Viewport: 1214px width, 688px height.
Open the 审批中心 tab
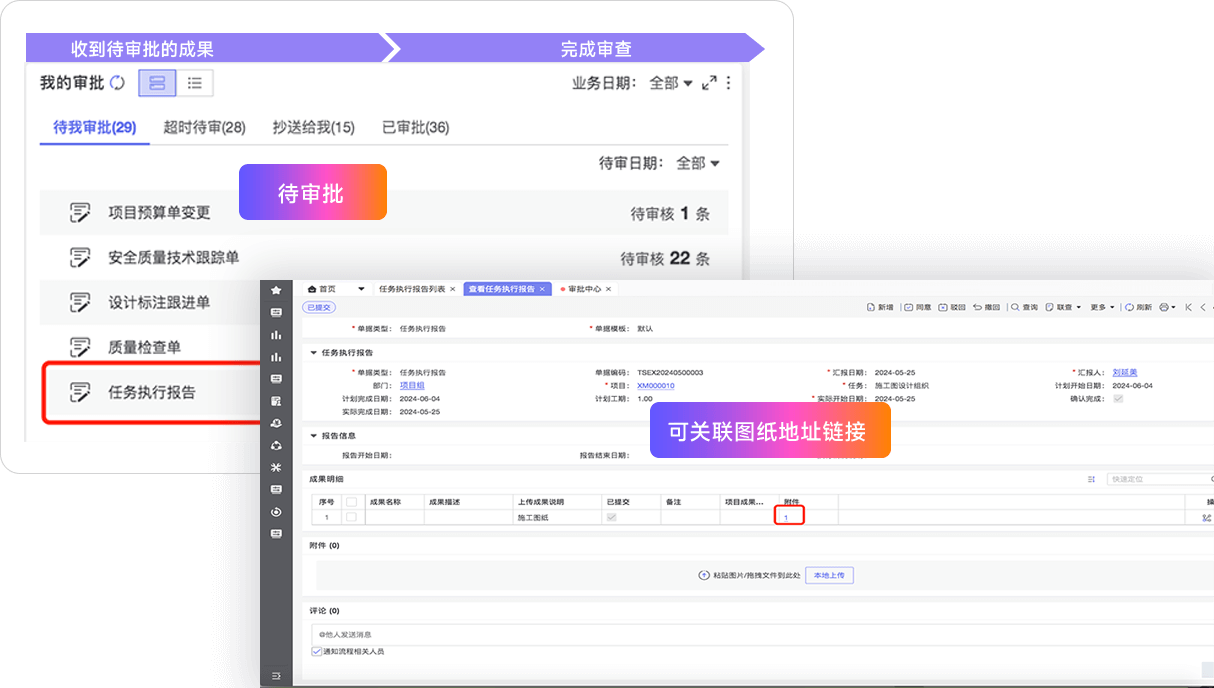coord(585,289)
